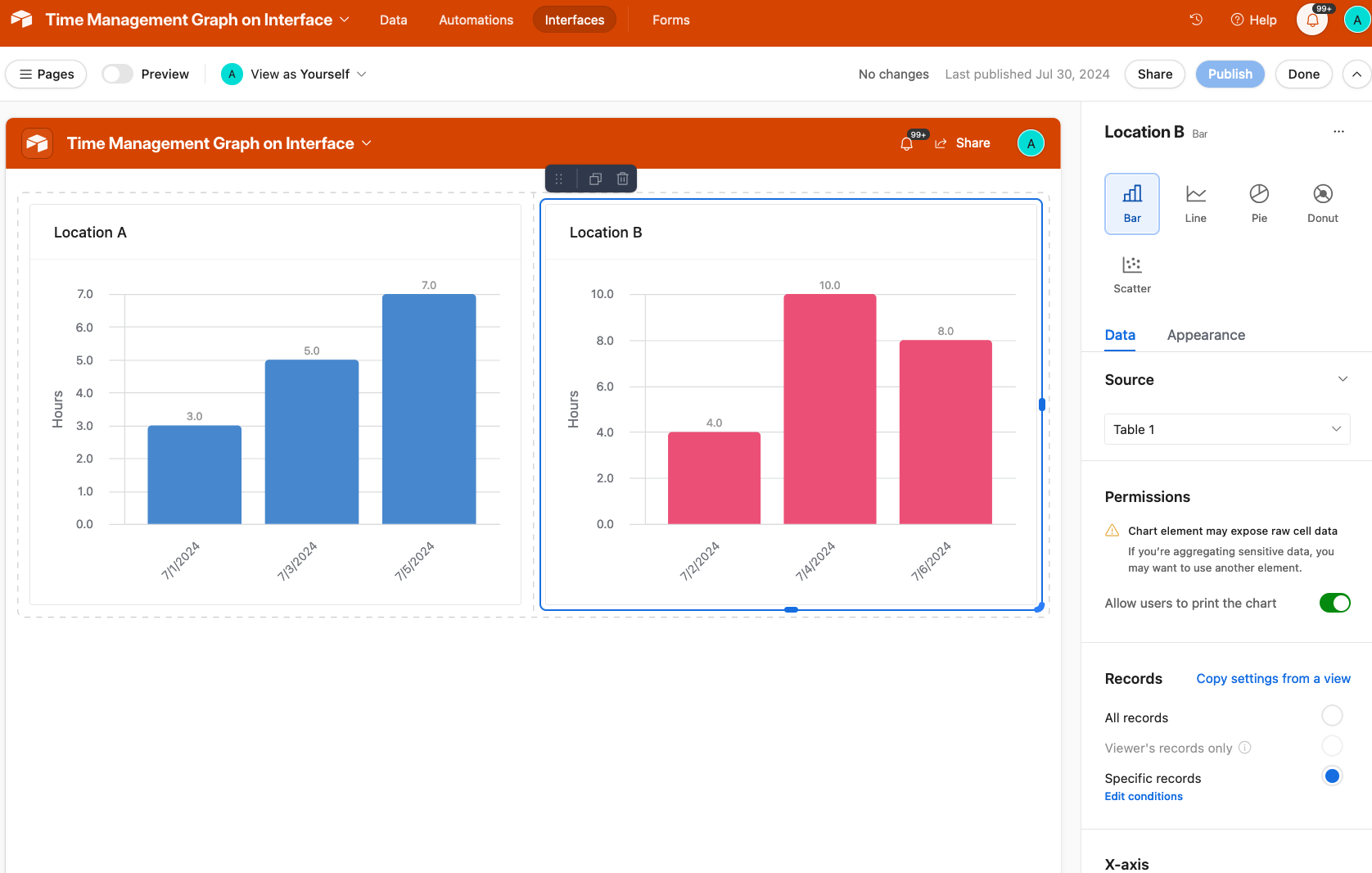Screen dimensions: 1372x873
Task: Disable Allow users to print the chart
Action: (x=1334, y=604)
